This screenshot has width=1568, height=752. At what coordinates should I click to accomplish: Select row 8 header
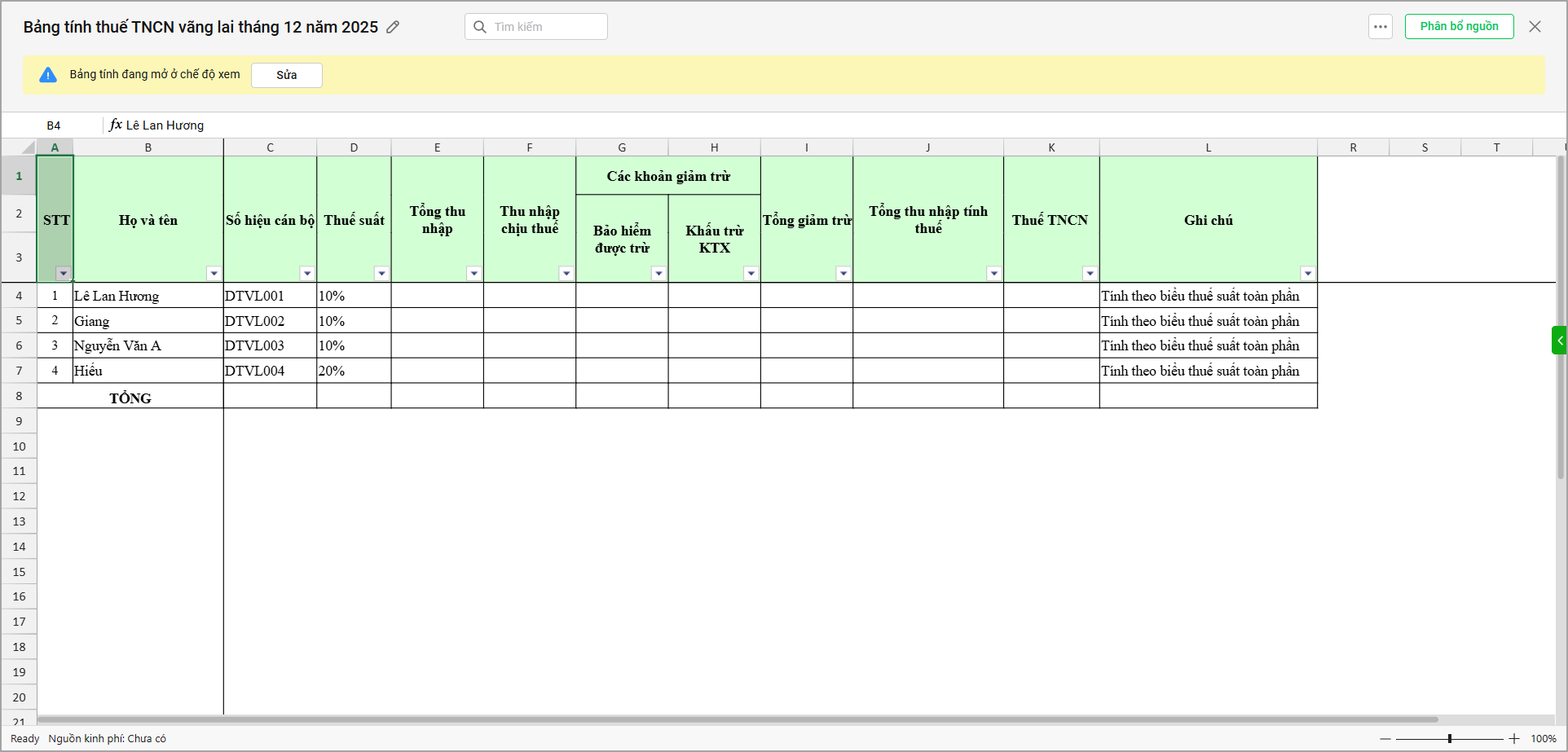point(19,396)
